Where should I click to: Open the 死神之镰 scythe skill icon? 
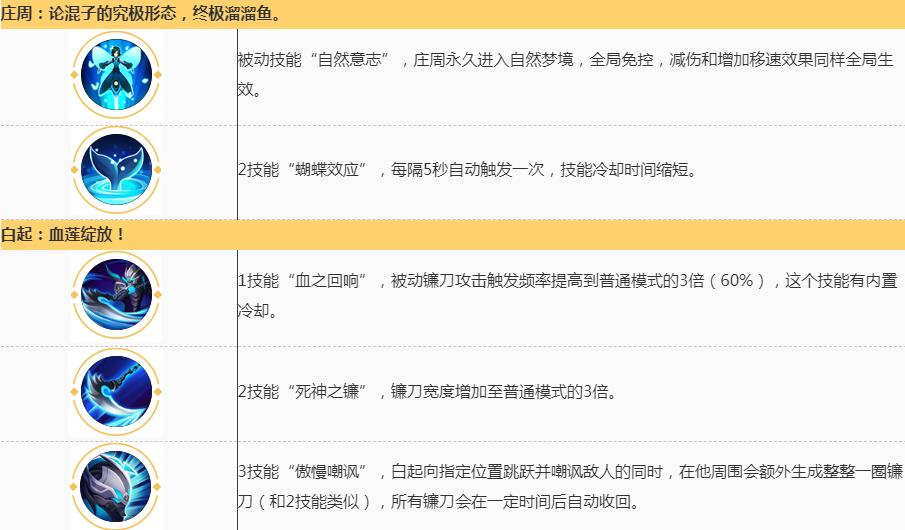click(x=117, y=391)
